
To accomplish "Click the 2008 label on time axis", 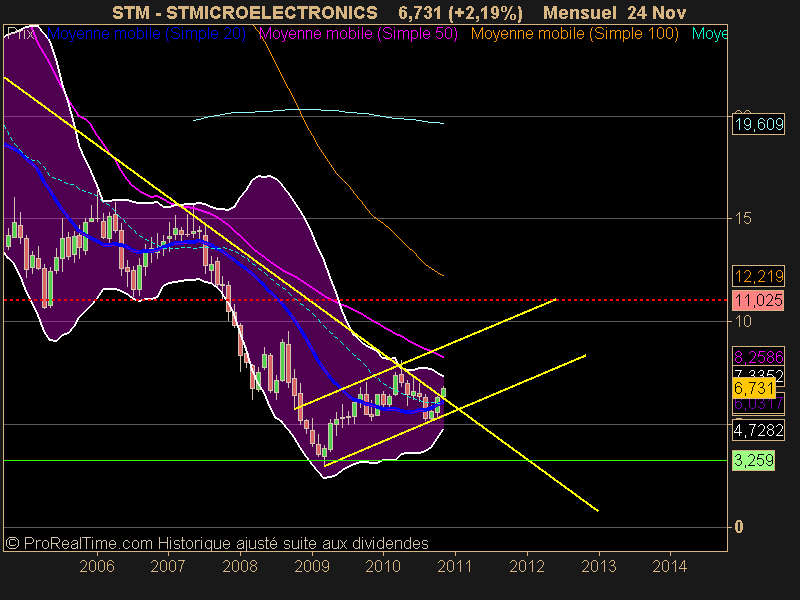I will pyautogui.click(x=240, y=566).
